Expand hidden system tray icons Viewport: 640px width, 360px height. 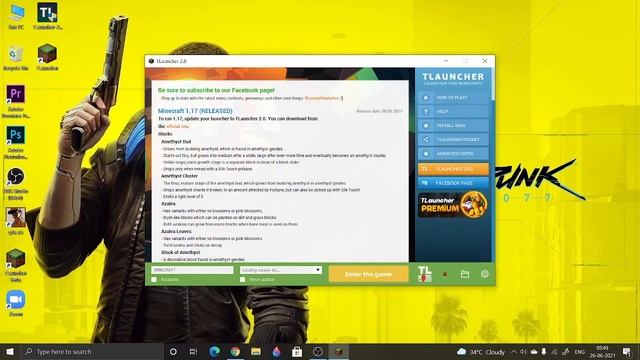click(x=514, y=351)
